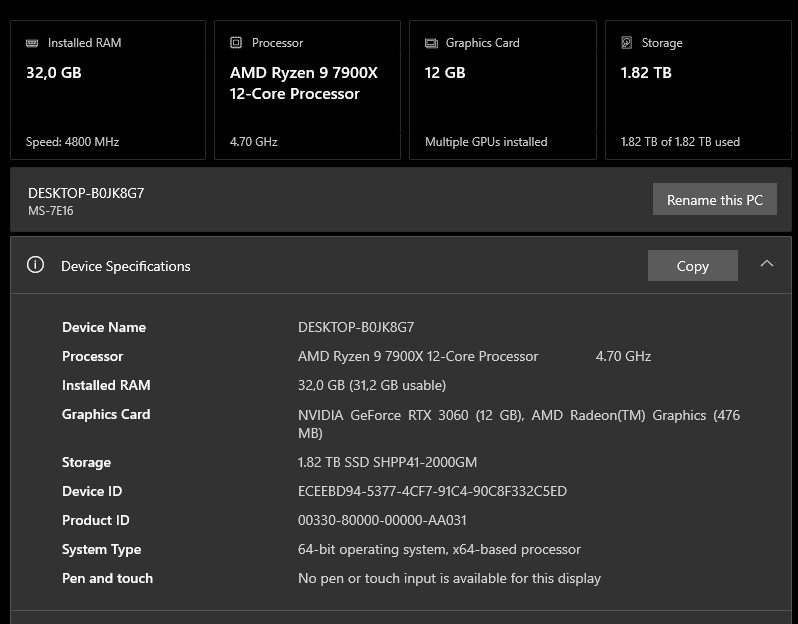
Task: Select Device Name value DESKTOP-B0JK8G7 in specifications
Action: click(356, 327)
